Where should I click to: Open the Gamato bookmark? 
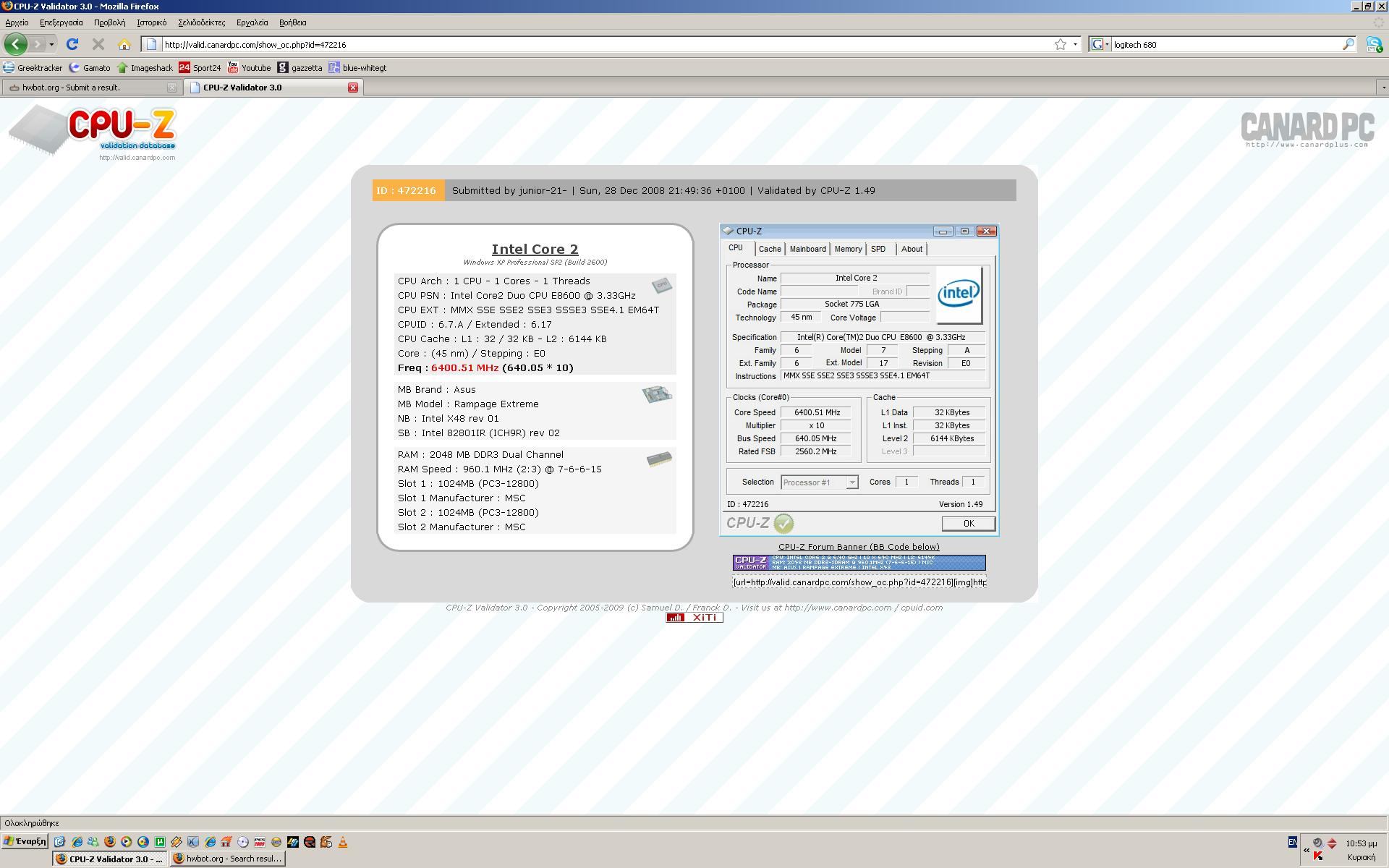point(90,67)
